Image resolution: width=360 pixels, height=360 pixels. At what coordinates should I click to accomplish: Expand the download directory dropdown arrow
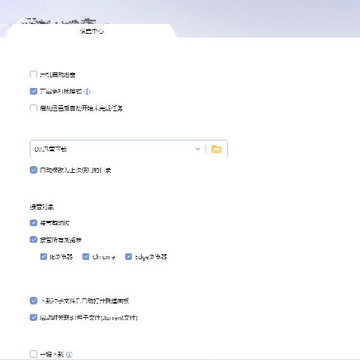pos(198,149)
